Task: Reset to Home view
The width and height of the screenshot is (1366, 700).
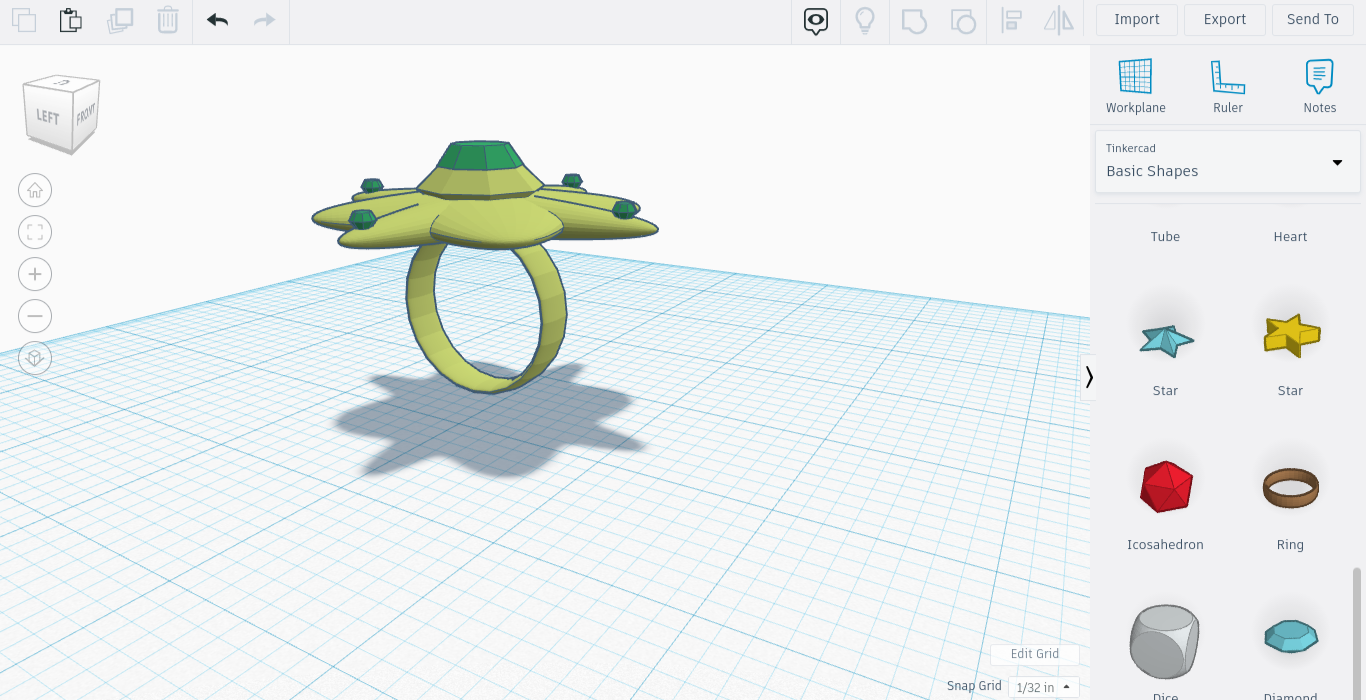Action: click(35, 190)
